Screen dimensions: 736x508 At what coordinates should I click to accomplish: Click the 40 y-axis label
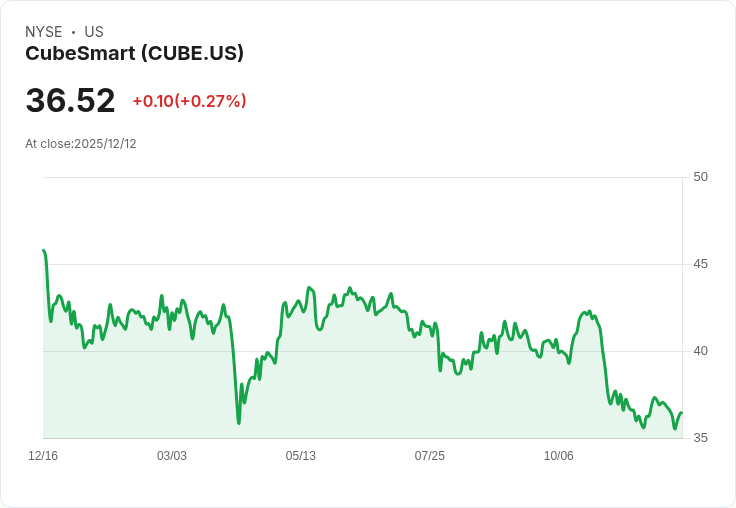pyautogui.click(x=700, y=351)
